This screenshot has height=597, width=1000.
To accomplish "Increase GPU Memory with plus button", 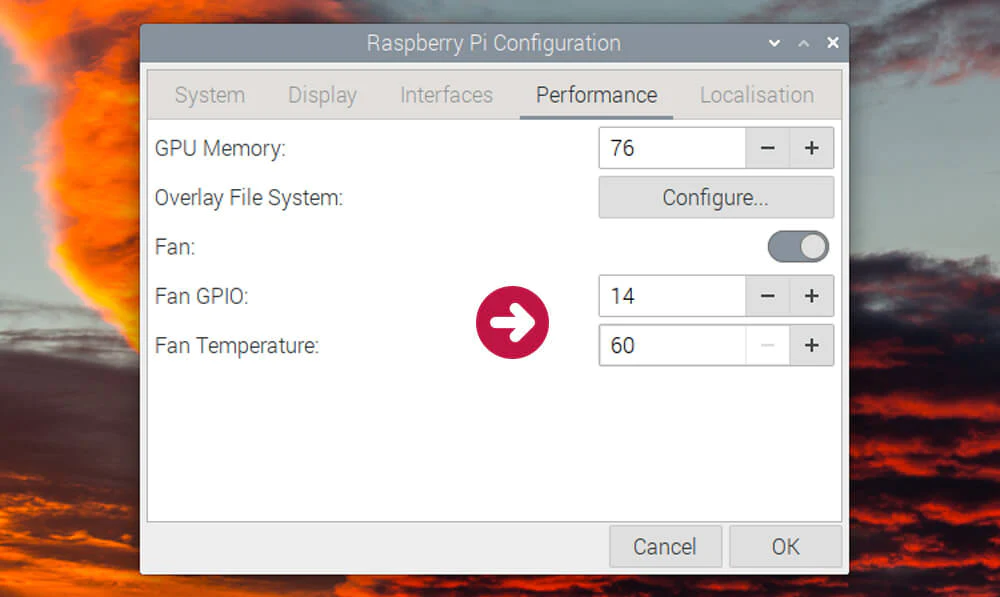I will point(812,148).
